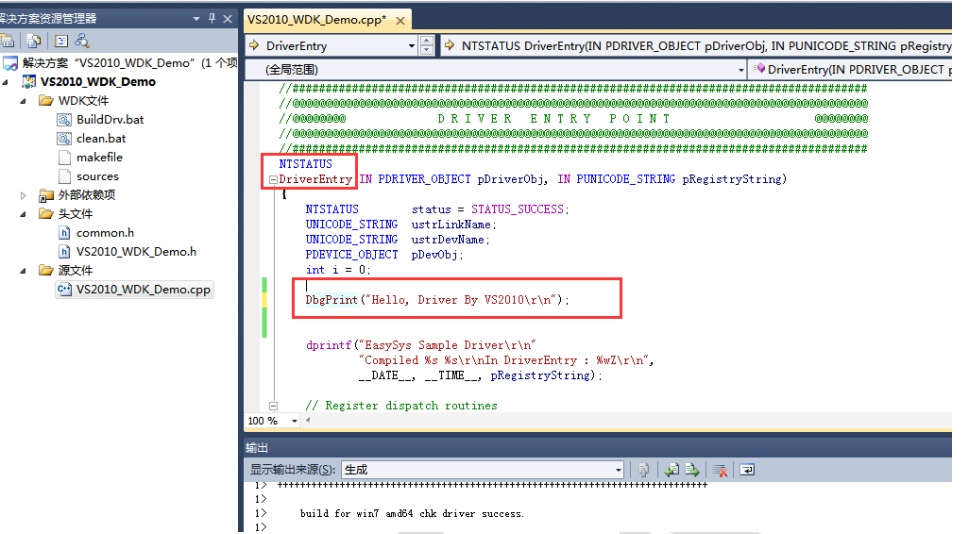The height and width of the screenshot is (534, 971).
Task: Click Show All Files icon in Solution Explorer
Action: (34, 41)
